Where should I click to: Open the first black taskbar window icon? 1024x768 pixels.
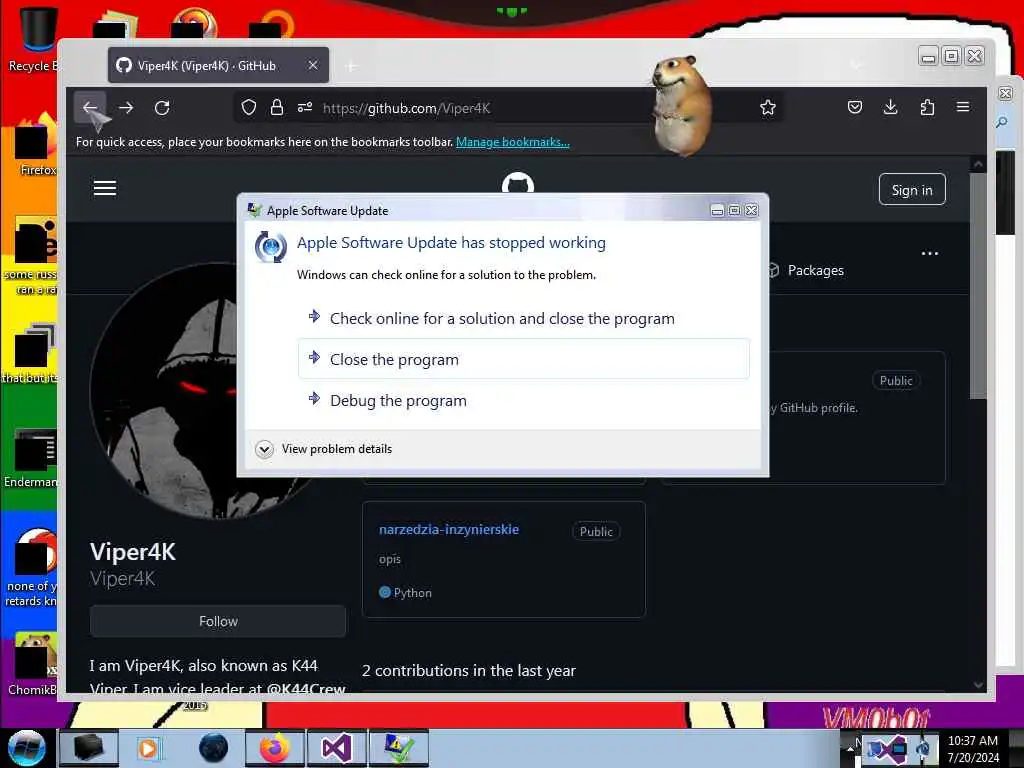click(x=89, y=748)
